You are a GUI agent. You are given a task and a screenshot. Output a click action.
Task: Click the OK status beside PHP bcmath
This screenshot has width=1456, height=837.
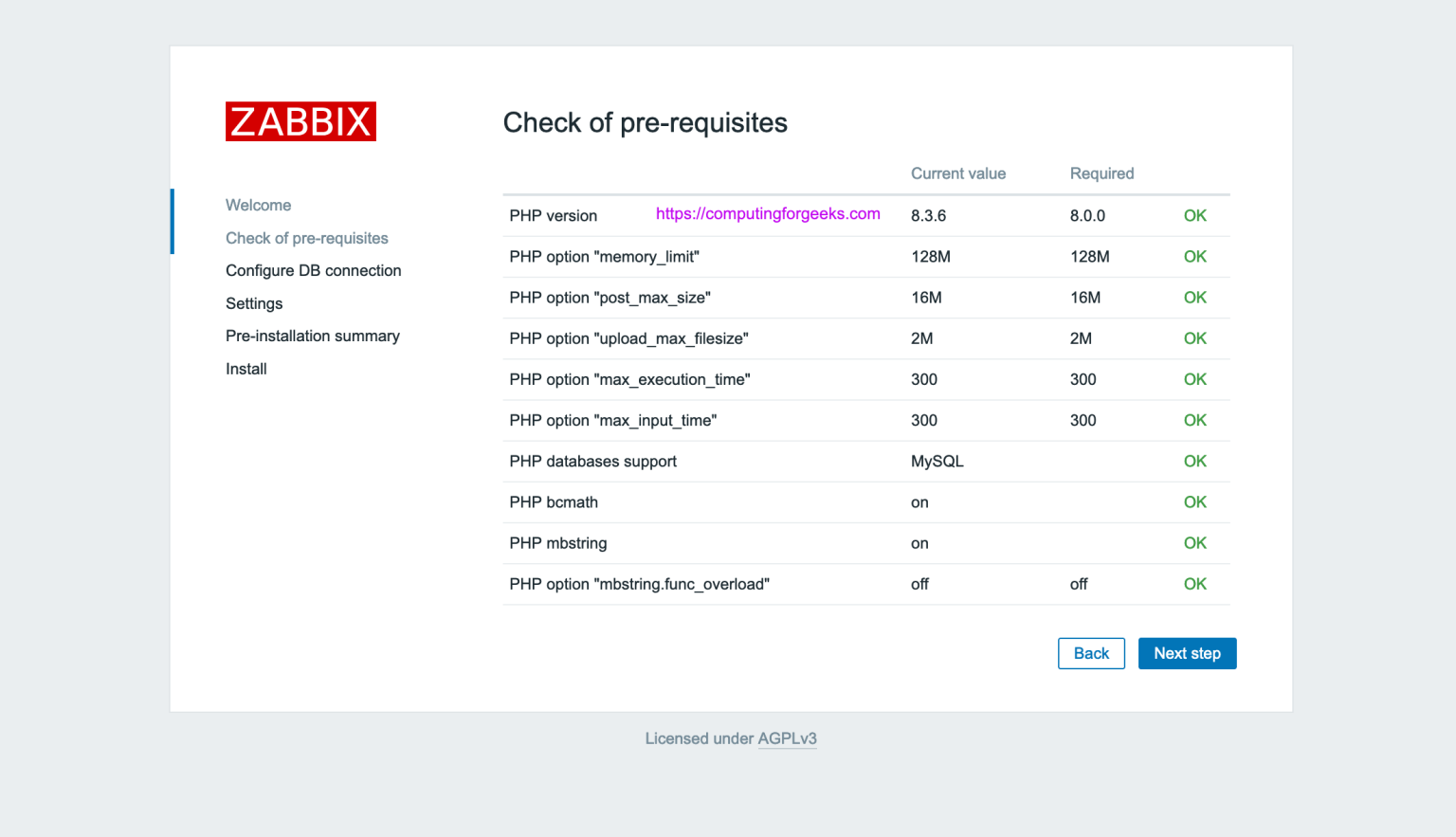[1194, 501]
